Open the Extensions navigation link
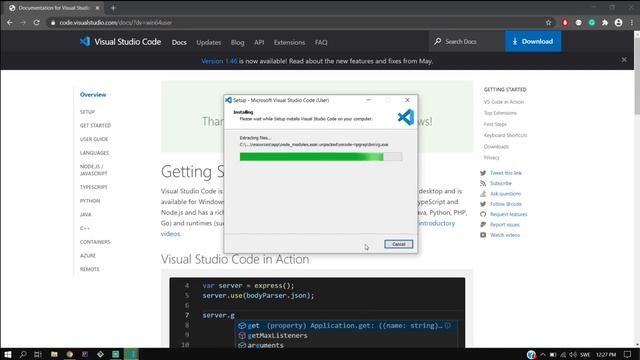Image resolution: width=640 pixels, height=360 pixels. click(289, 42)
